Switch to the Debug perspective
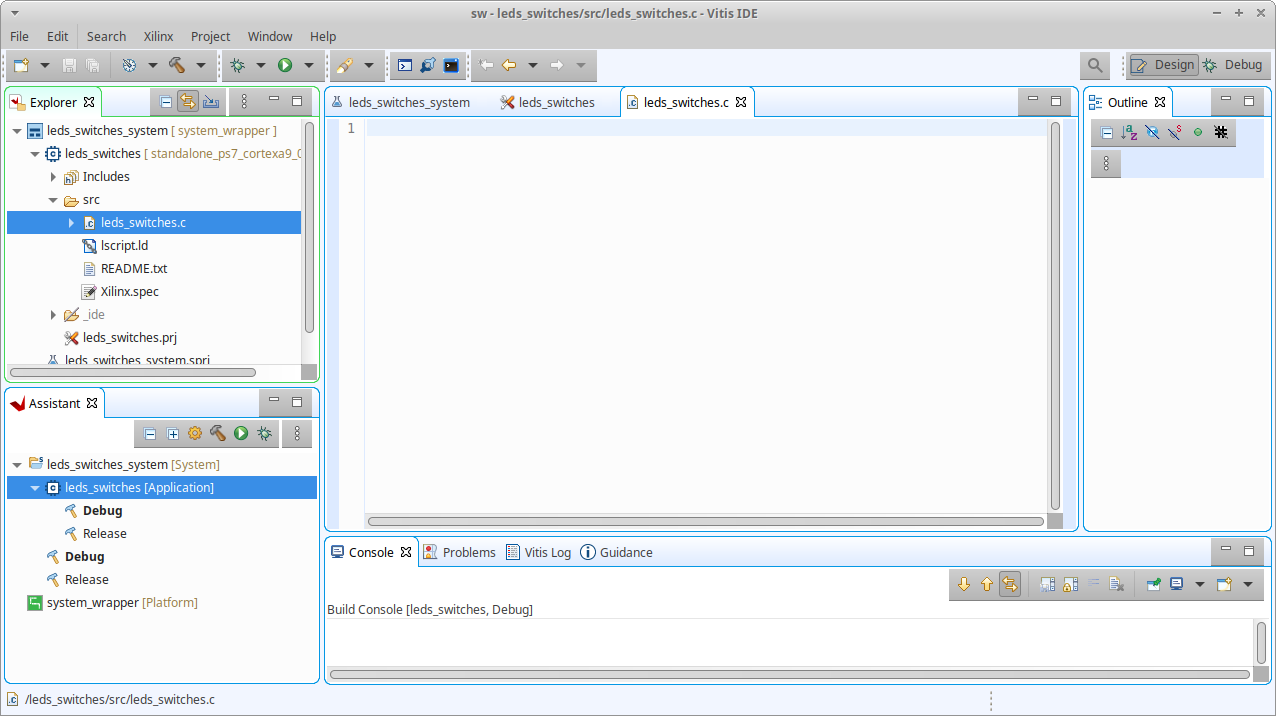This screenshot has width=1276, height=716. pyautogui.click(x=1232, y=65)
